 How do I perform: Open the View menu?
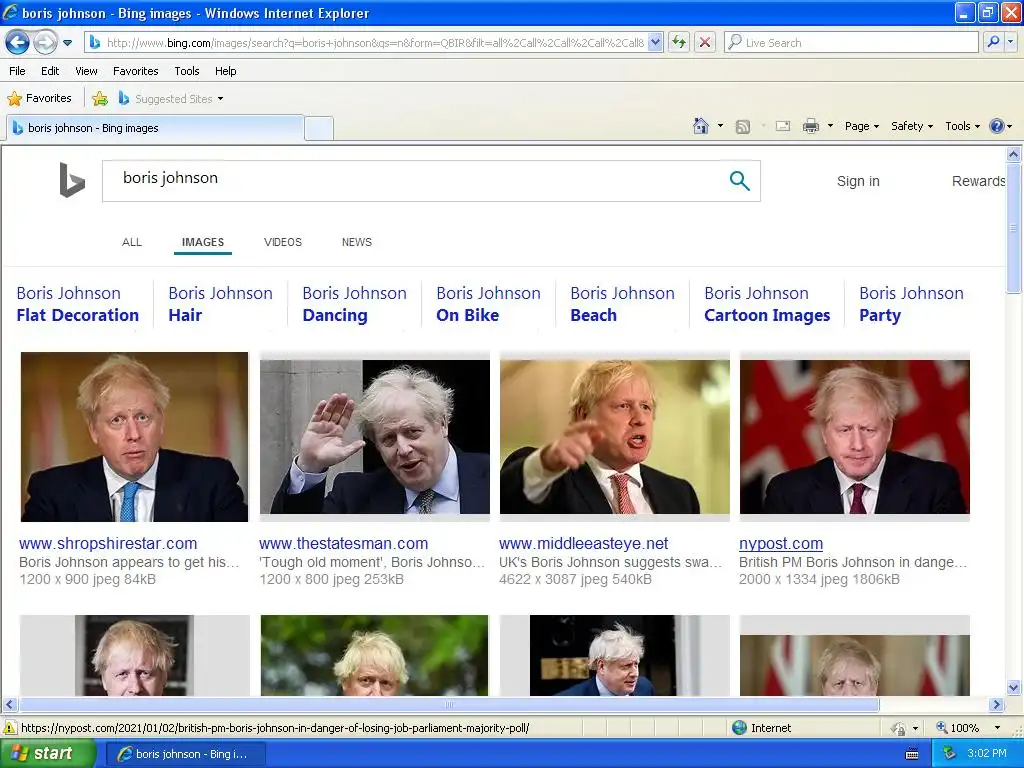click(86, 71)
